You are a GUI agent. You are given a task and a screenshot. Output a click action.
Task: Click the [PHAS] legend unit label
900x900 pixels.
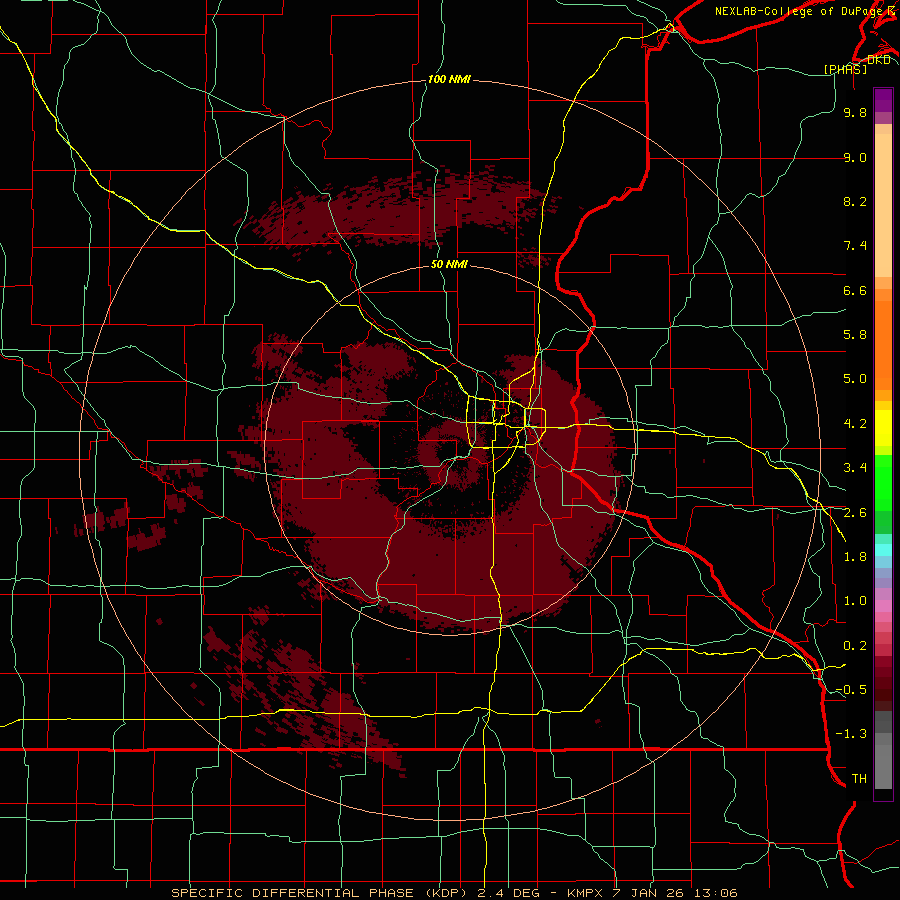pos(845,69)
